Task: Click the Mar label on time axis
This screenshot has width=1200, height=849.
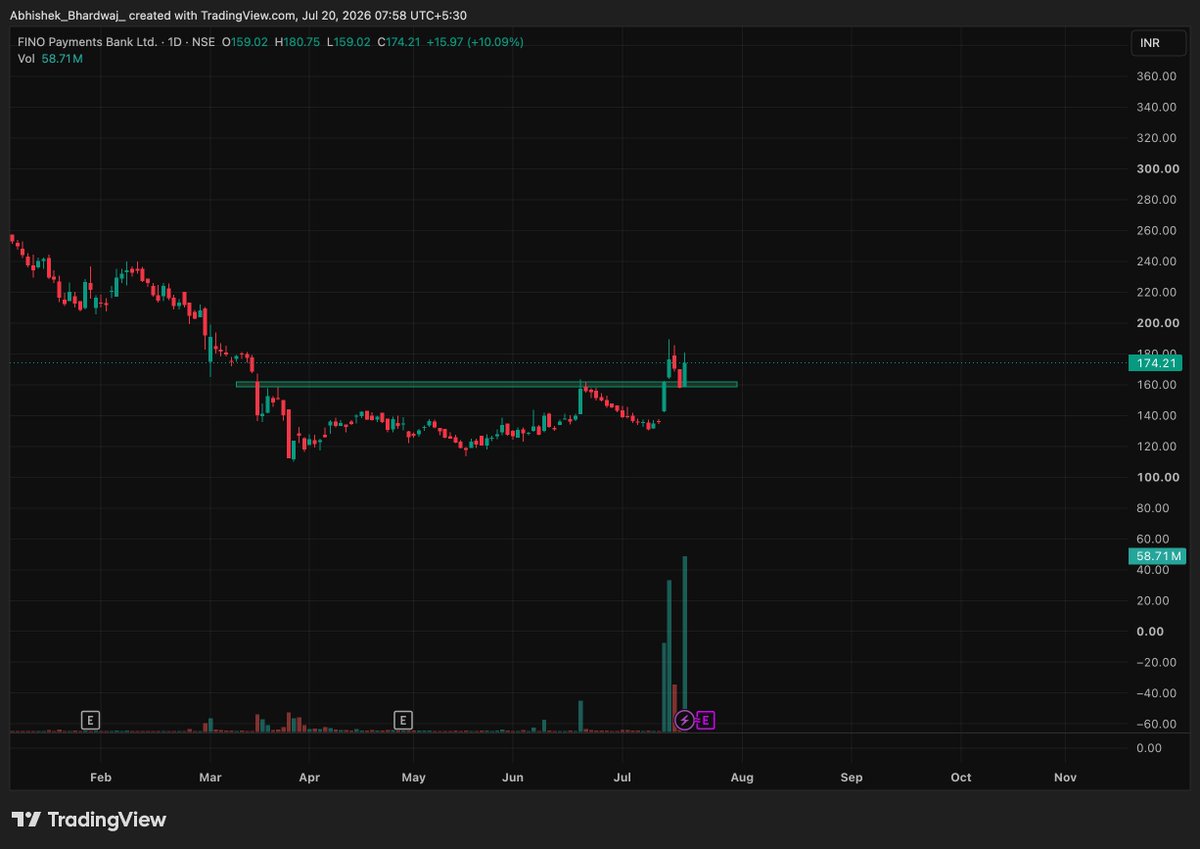Action: 210,777
